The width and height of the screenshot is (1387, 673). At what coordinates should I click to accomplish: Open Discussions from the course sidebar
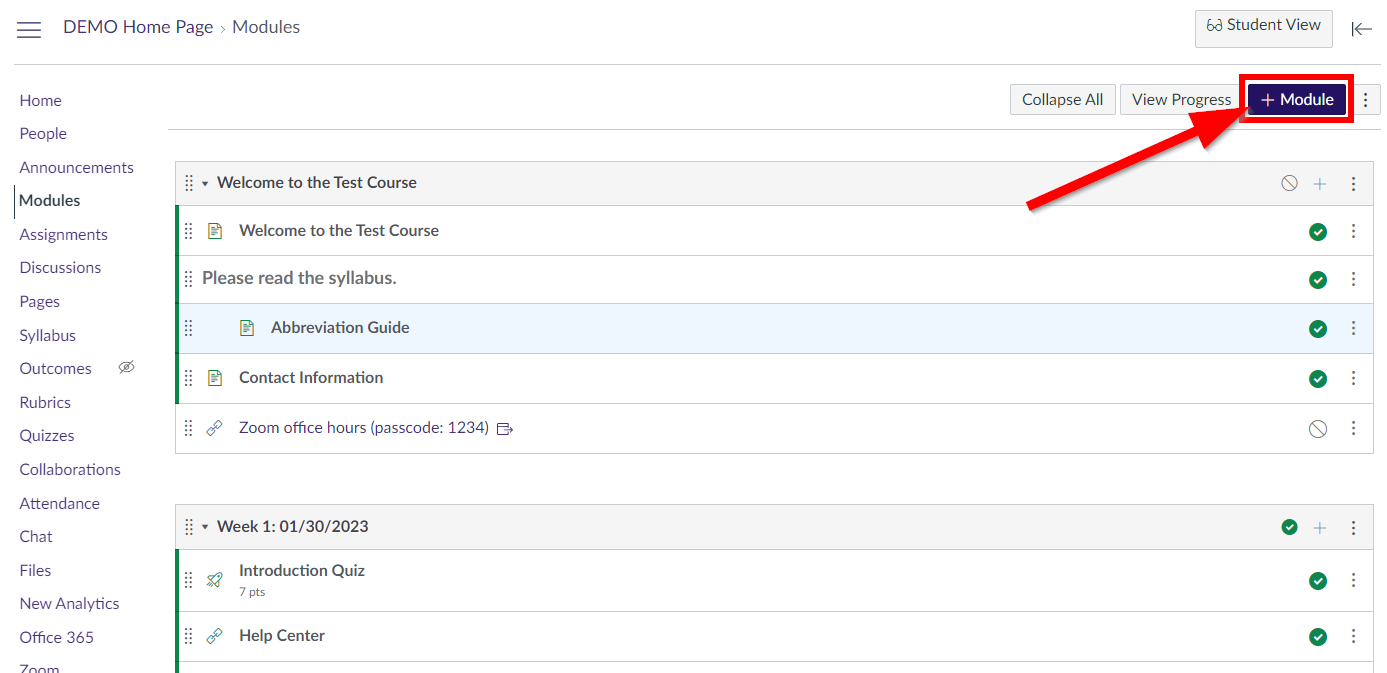point(60,267)
